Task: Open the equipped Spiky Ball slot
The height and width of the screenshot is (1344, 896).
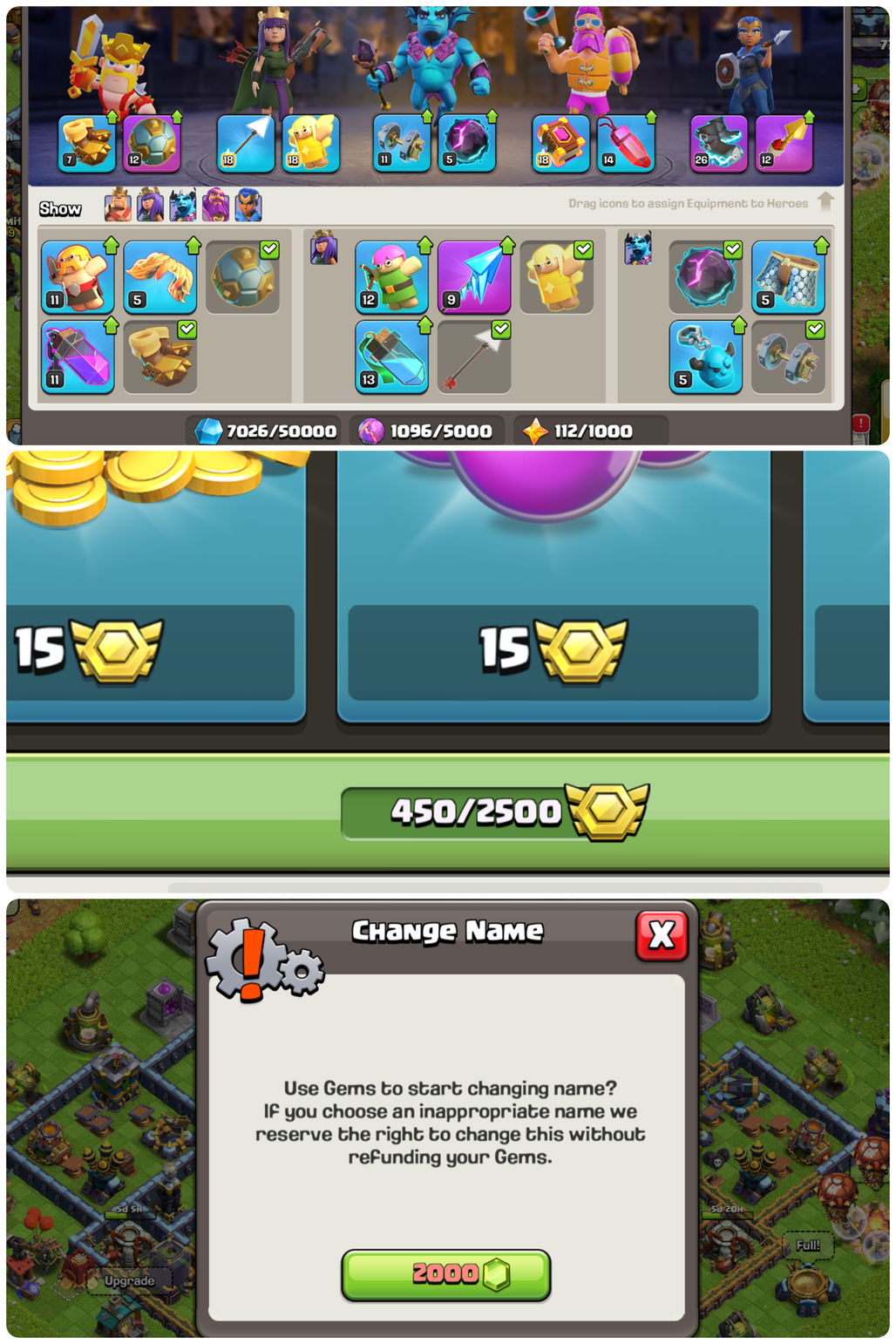Action: tap(152, 143)
